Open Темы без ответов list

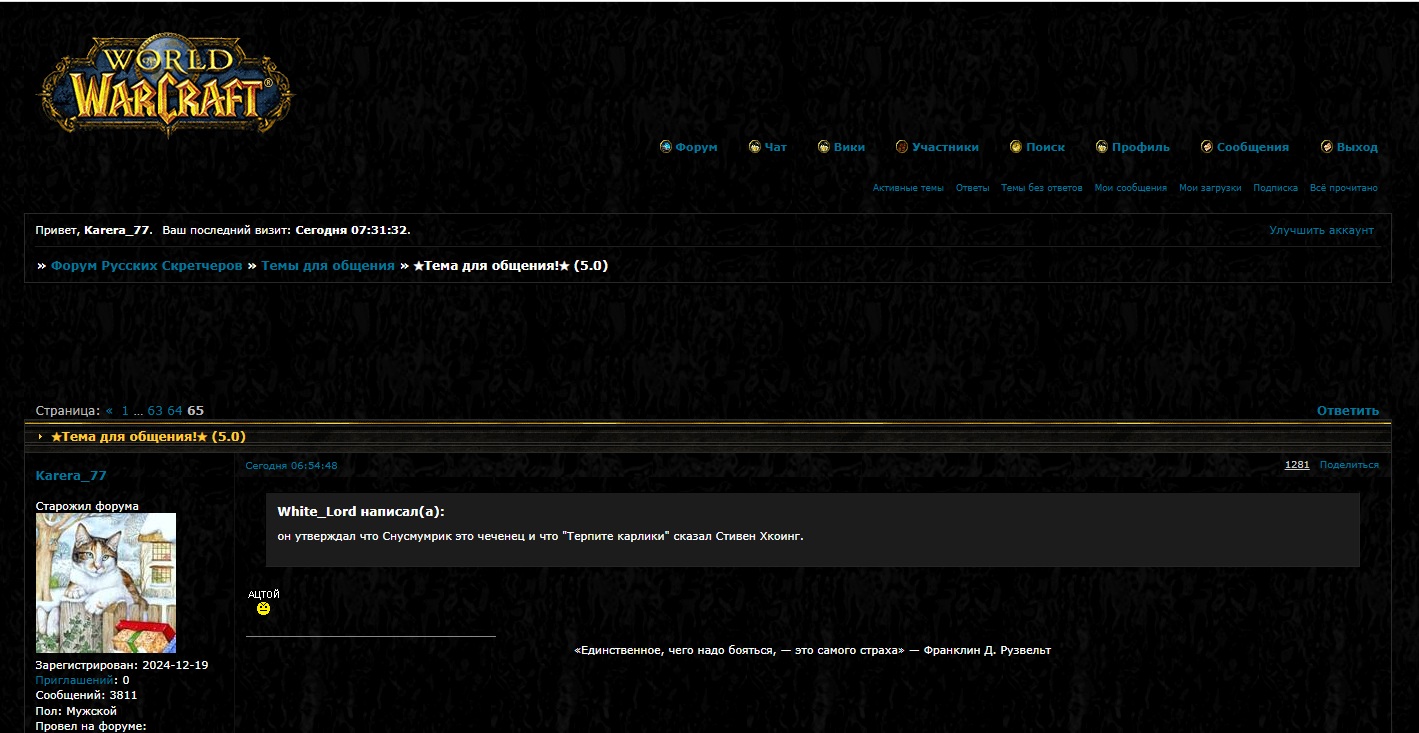point(1041,188)
